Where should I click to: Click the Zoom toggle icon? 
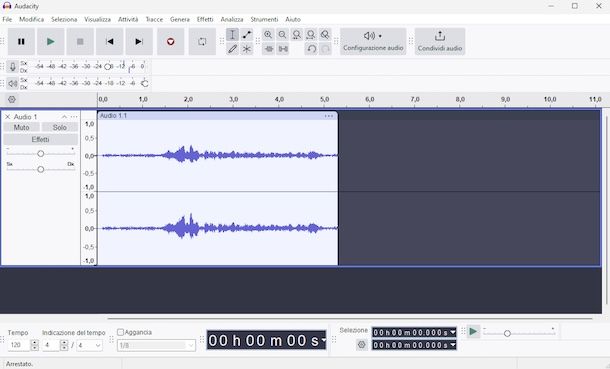coord(325,35)
